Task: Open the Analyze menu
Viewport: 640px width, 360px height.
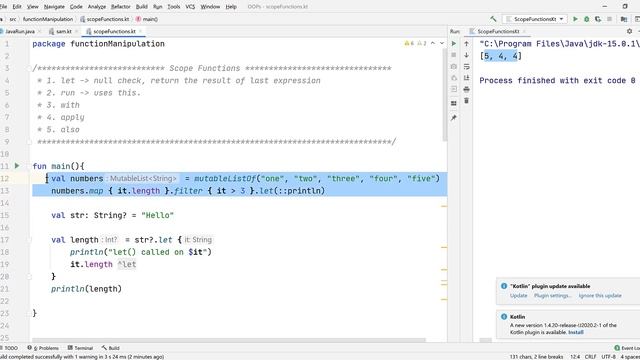Action: tap(97, 7)
